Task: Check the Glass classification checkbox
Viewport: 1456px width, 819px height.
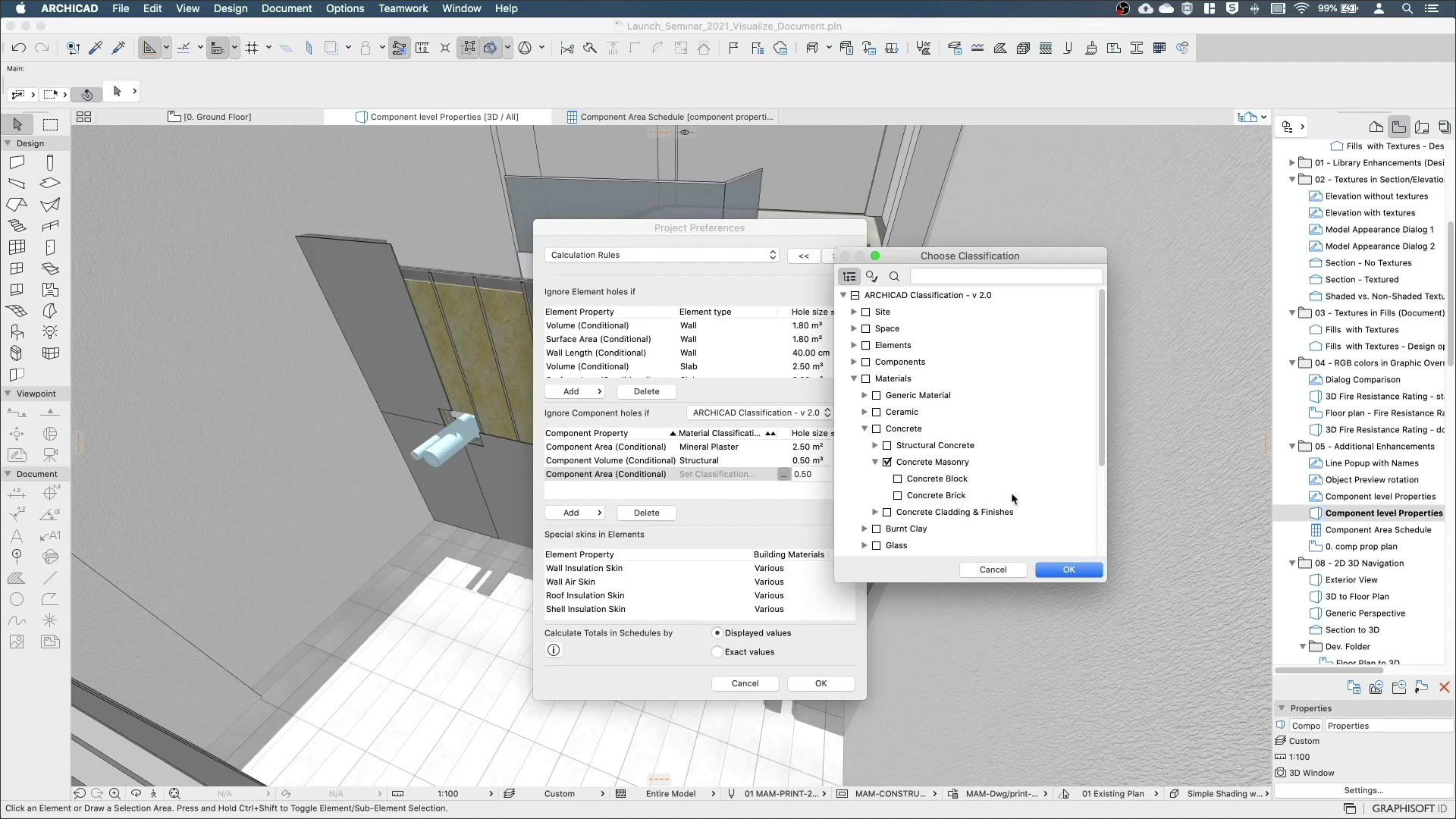Action: (x=877, y=545)
